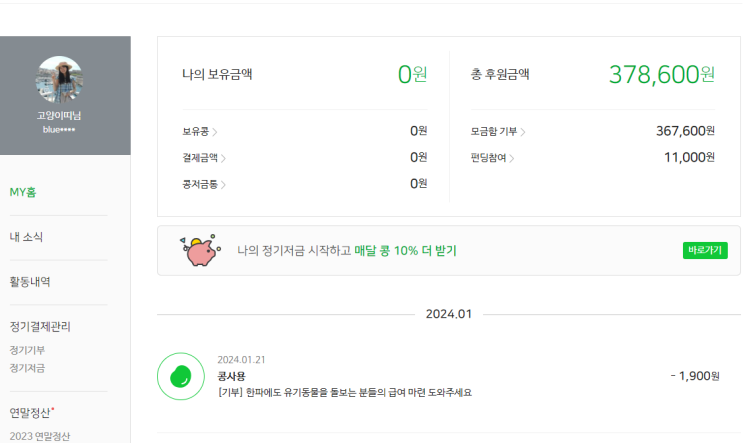Open 활동내역 from the sidebar

click(x=30, y=282)
